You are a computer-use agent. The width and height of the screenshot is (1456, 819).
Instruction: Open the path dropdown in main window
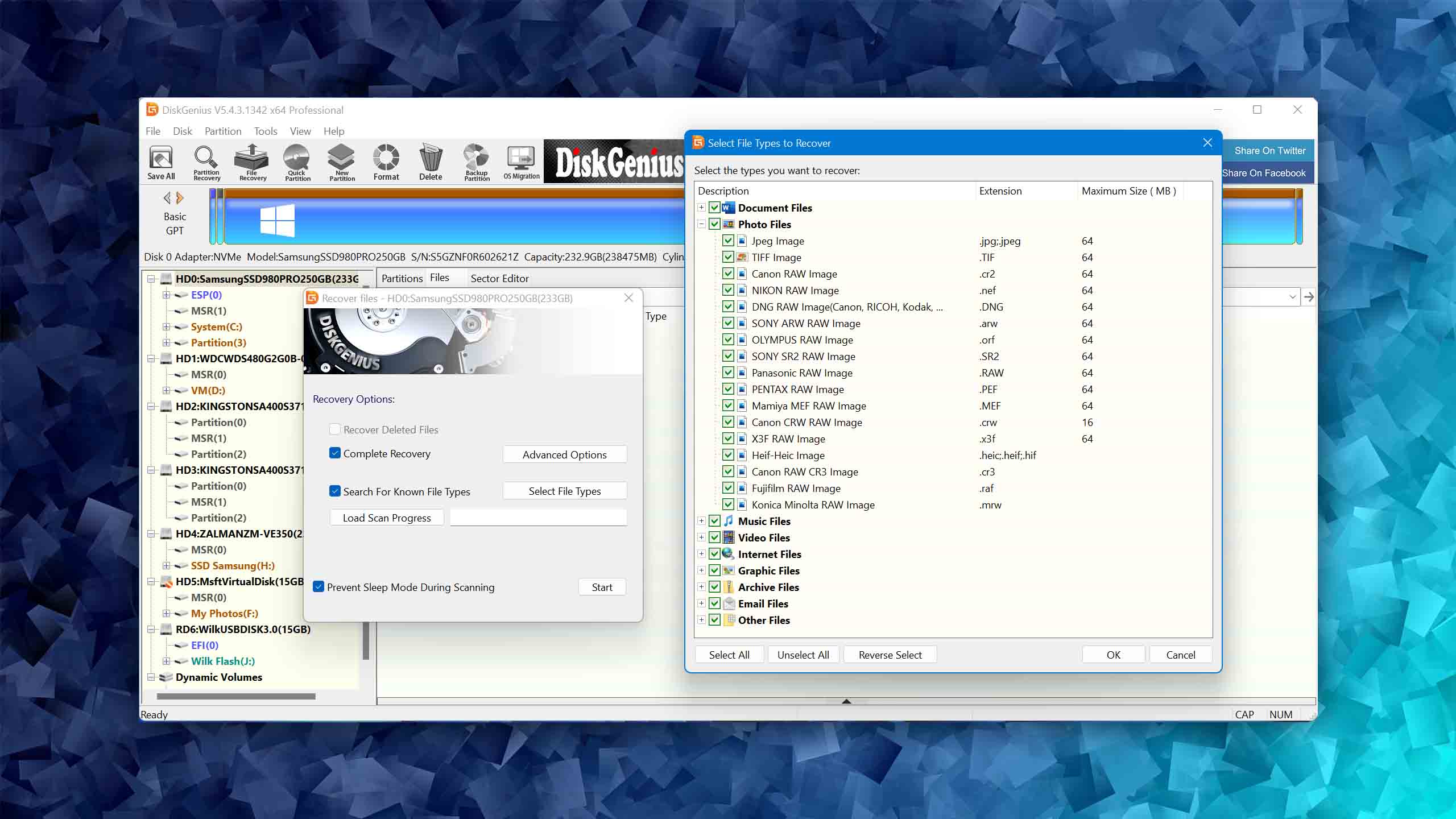click(1292, 297)
